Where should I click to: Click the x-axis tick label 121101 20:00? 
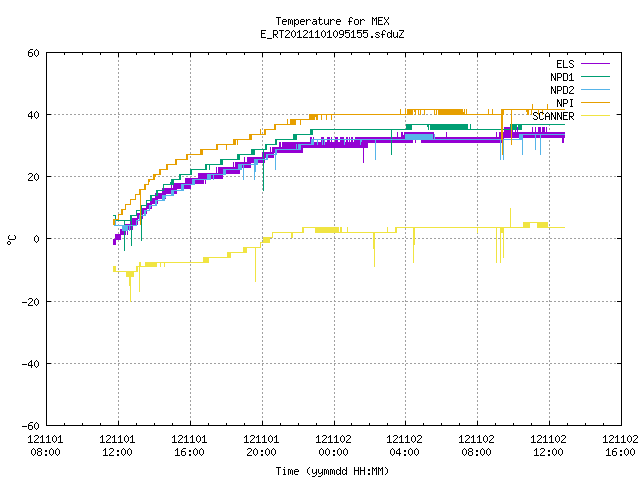click(x=262, y=446)
